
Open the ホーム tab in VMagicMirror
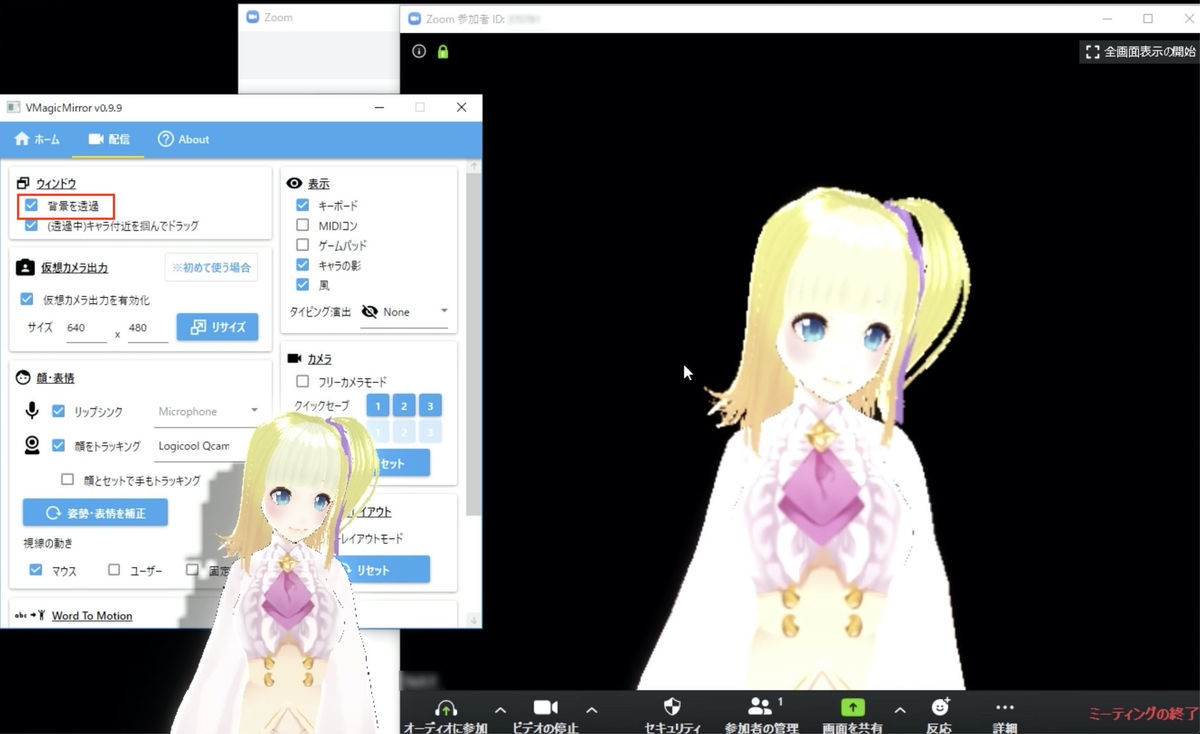pyautogui.click(x=37, y=139)
